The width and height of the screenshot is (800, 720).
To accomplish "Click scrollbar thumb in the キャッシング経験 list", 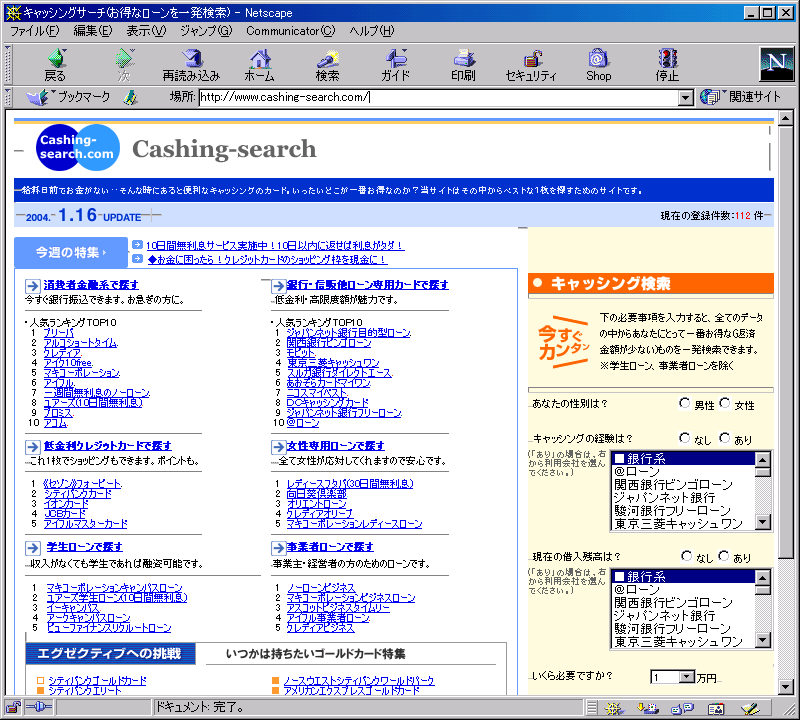I will click(x=762, y=472).
